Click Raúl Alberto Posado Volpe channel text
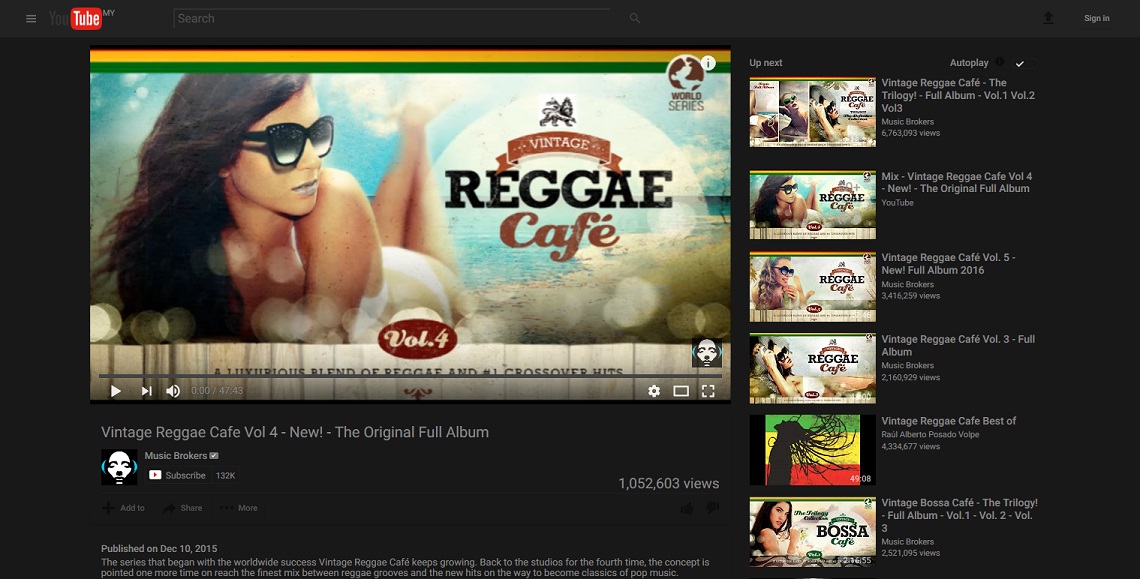 coord(930,434)
